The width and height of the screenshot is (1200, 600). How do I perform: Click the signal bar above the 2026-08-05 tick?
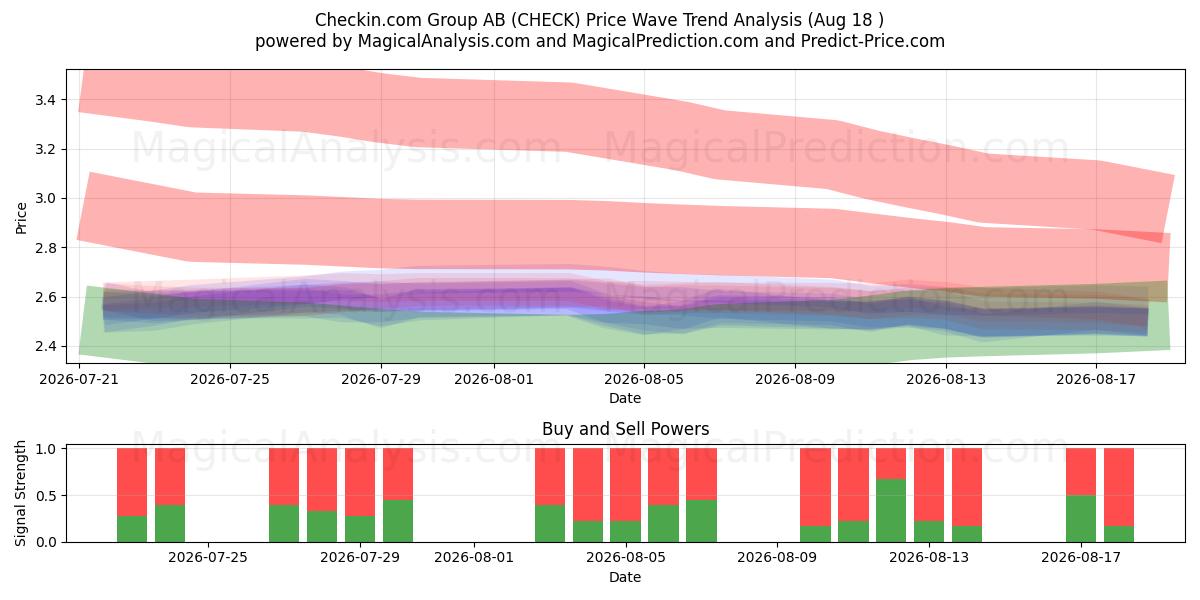[x=626, y=495]
